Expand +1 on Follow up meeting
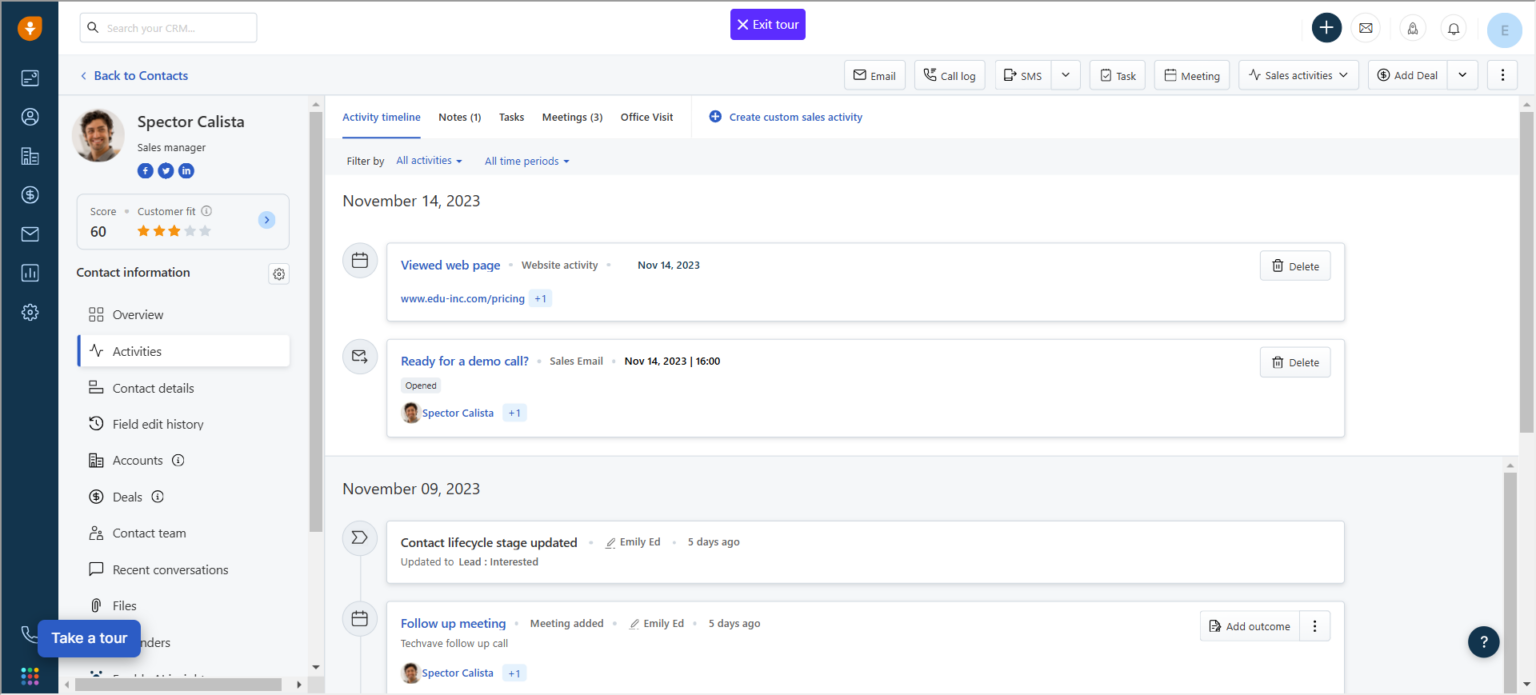This screenshot has width=1536, height=695. (x=514, y=673)
